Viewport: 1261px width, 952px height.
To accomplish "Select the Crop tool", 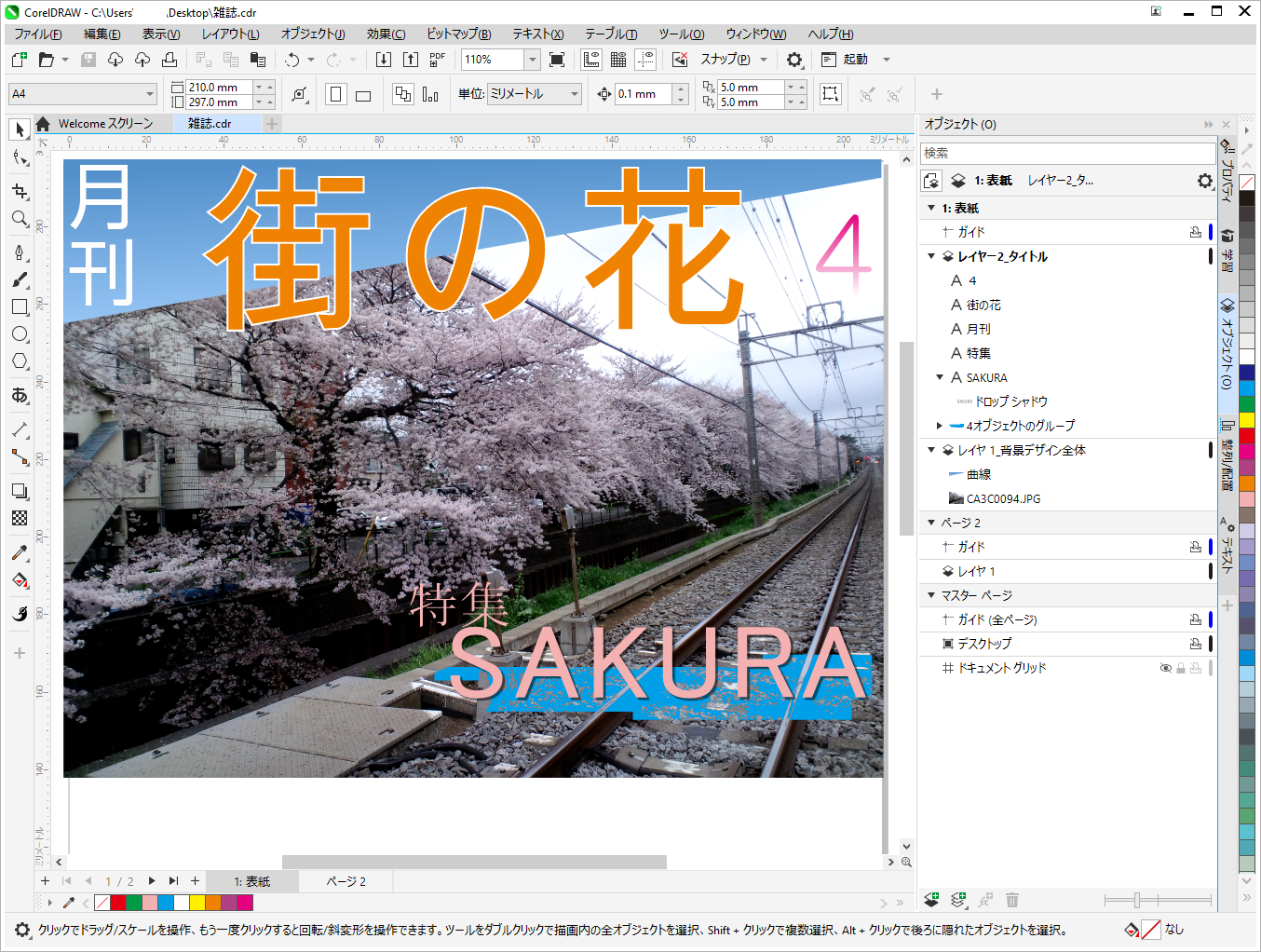I will (x=20, y=191).
